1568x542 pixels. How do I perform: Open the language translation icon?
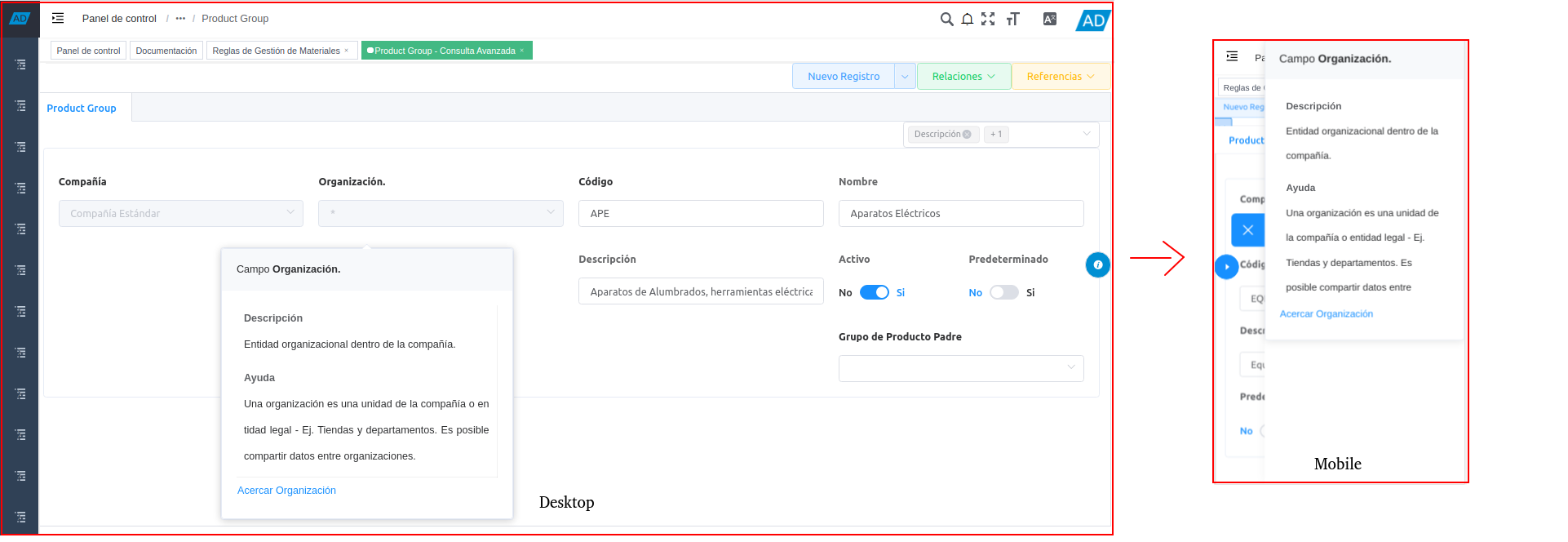(x=1049, y=19)
